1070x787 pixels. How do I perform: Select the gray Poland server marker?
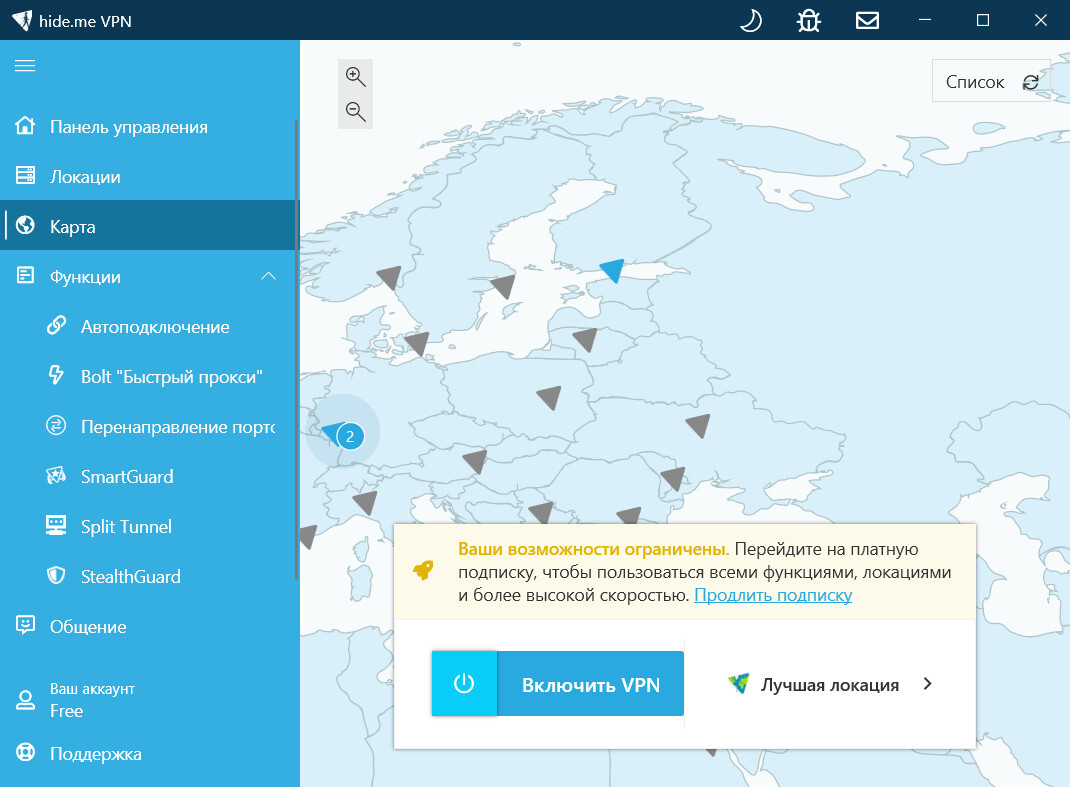(x=550, y=397)
